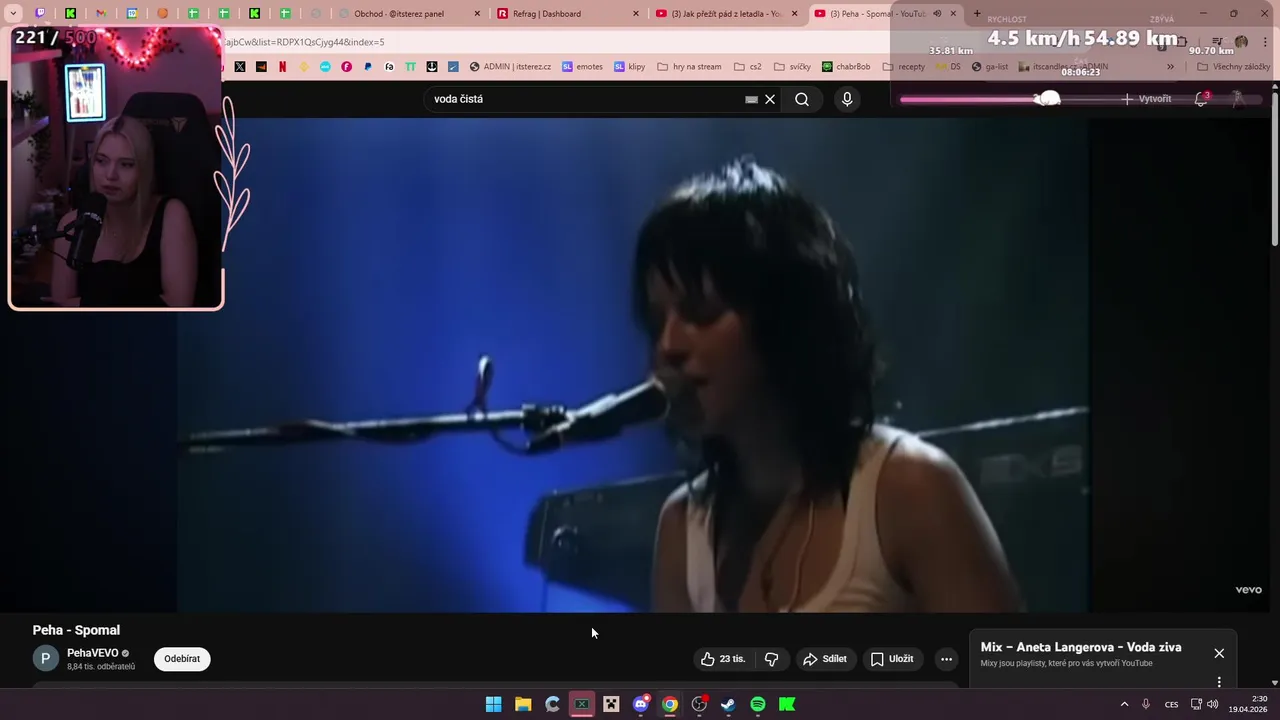Show hidden system tray icons
Screen dimensions: 1280x720
(x=1124, y=704)
